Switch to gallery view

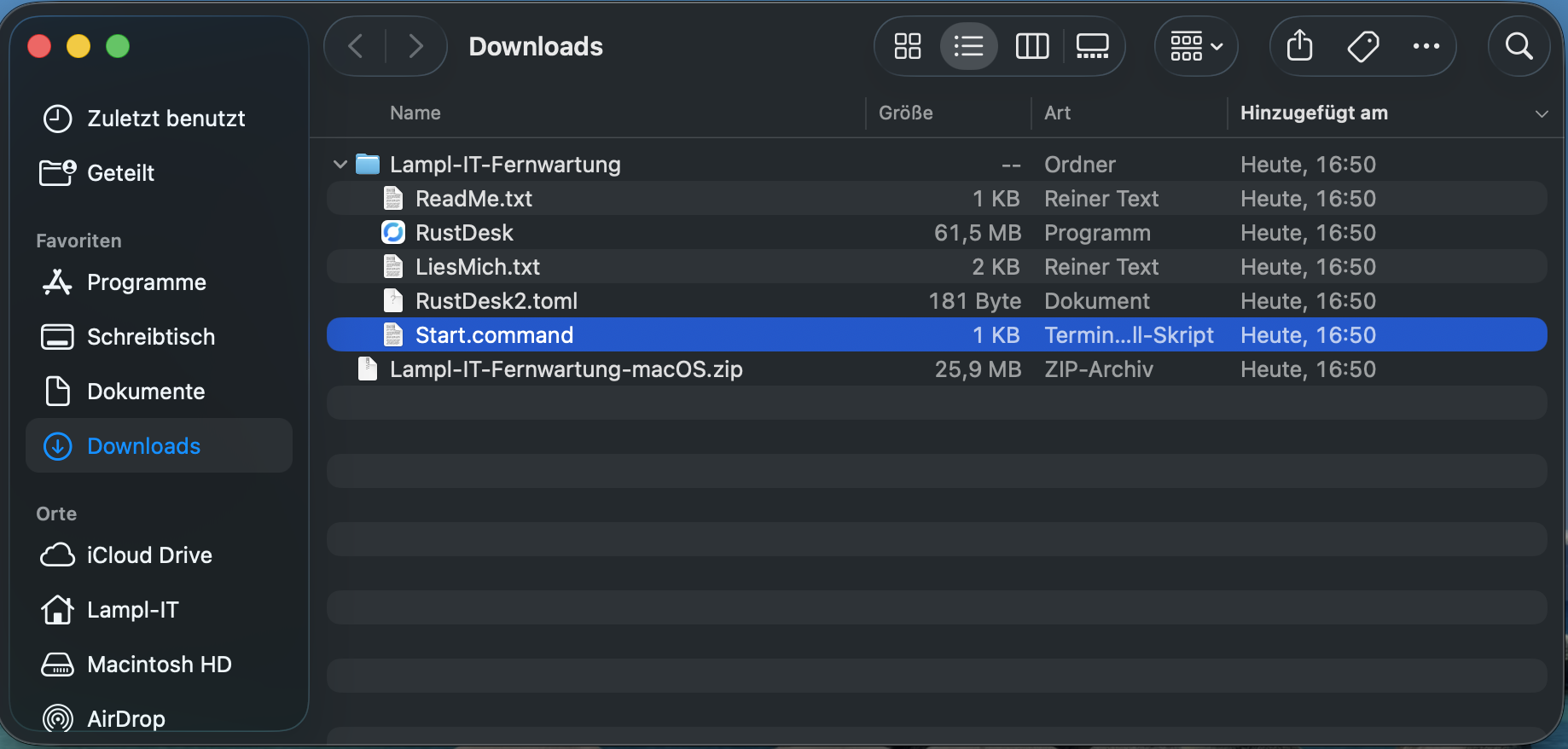1092,46
